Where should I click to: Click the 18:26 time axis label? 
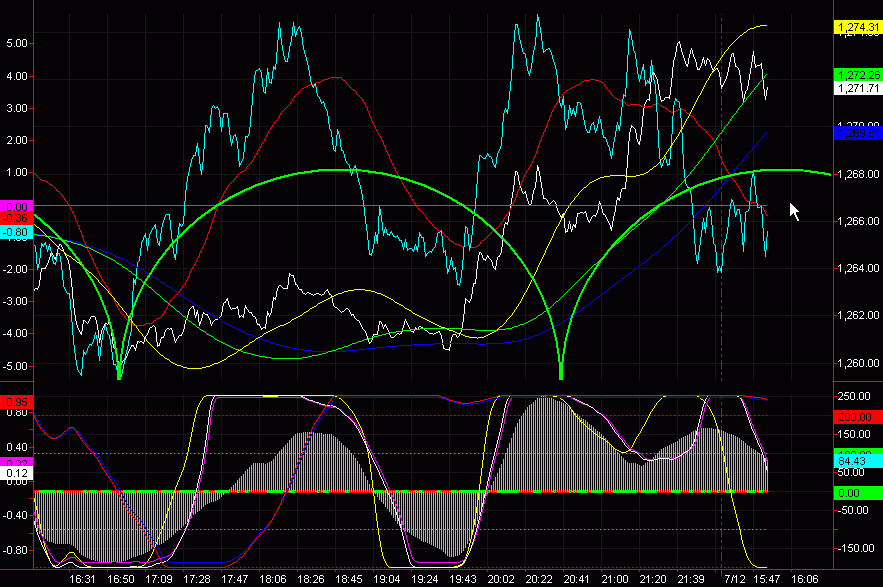coord(311,579)
